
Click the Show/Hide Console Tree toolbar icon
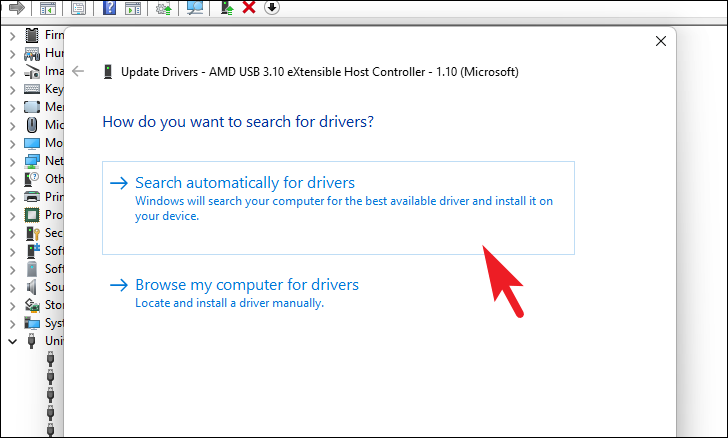tap(48, 8)
